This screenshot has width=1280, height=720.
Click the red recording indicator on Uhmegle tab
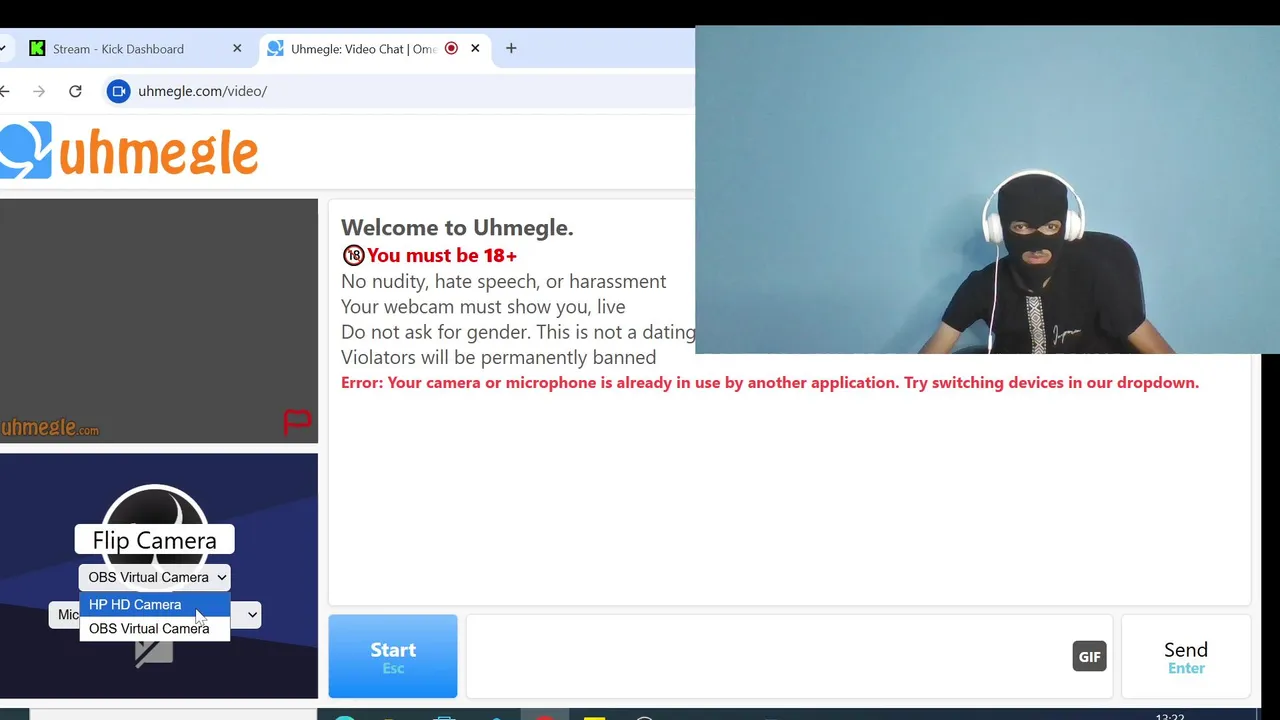(x=451, y=48)
